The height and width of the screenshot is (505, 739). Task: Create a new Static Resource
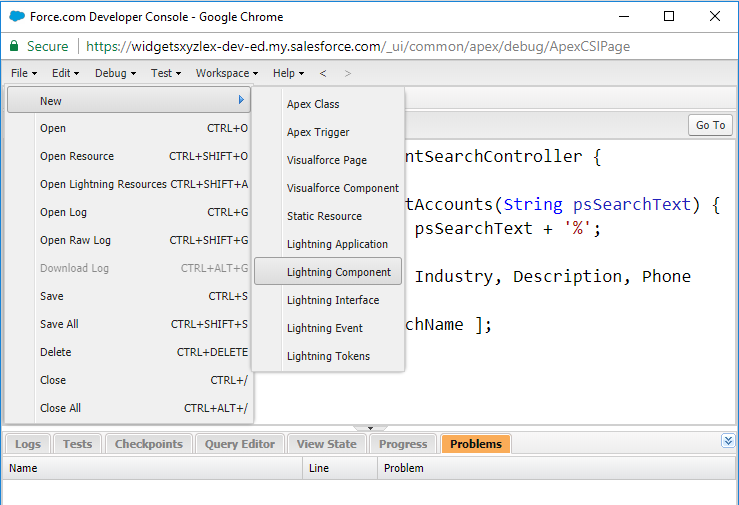(328, 216)
